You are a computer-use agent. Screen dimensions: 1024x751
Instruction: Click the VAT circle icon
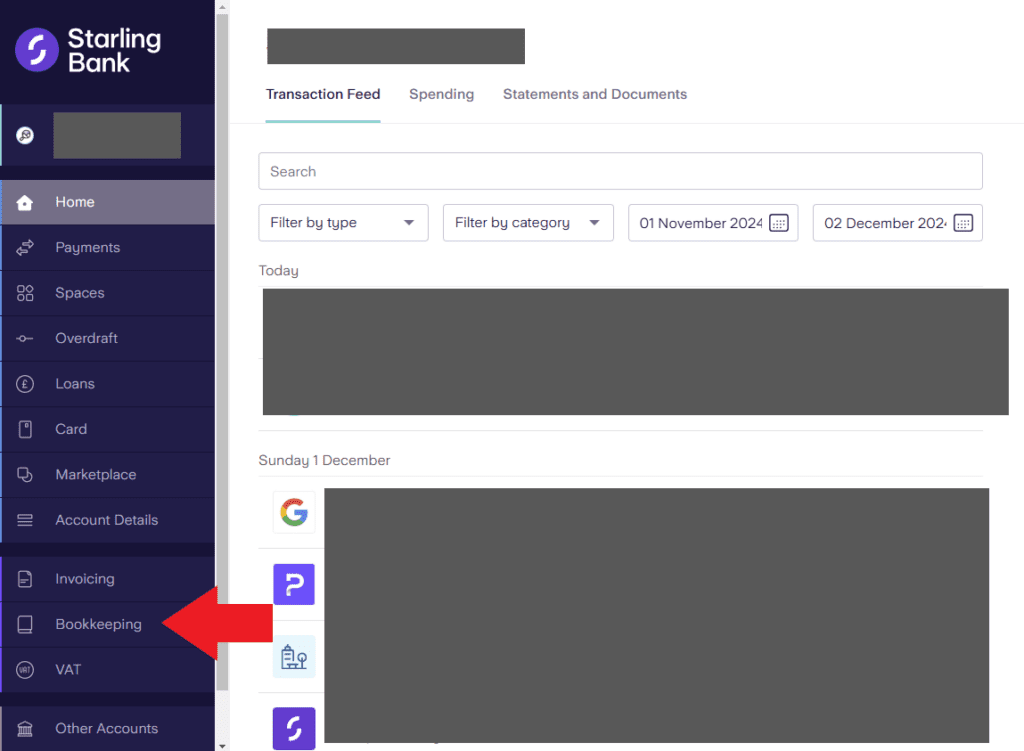(x=25, y=669)
